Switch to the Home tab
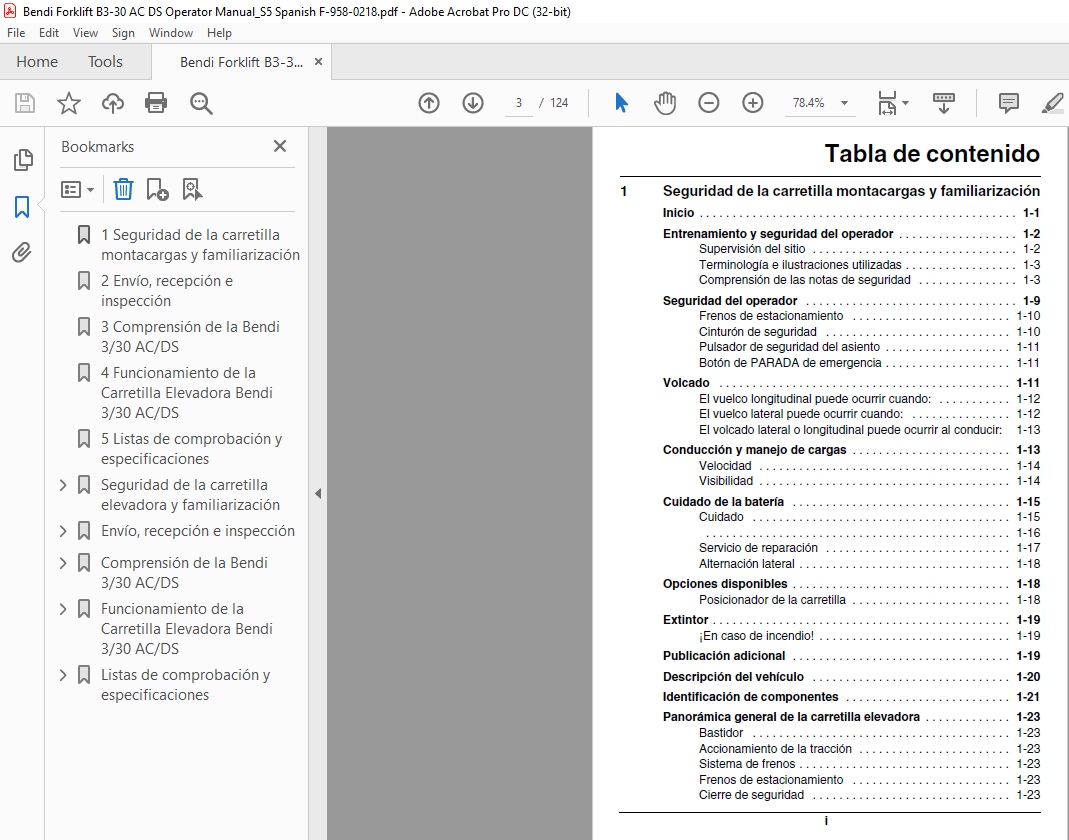1069x840 pixels. 37,62
